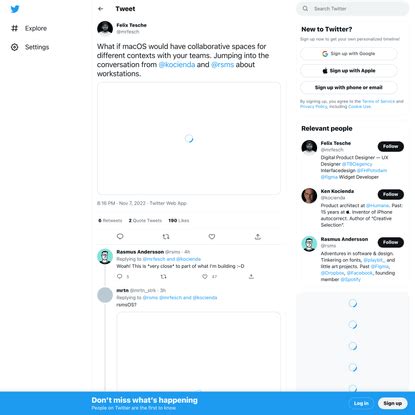Follow Rasmus Andersson
Screen dimensions: 415x415
pyautogui.click(x=391, y=242)
